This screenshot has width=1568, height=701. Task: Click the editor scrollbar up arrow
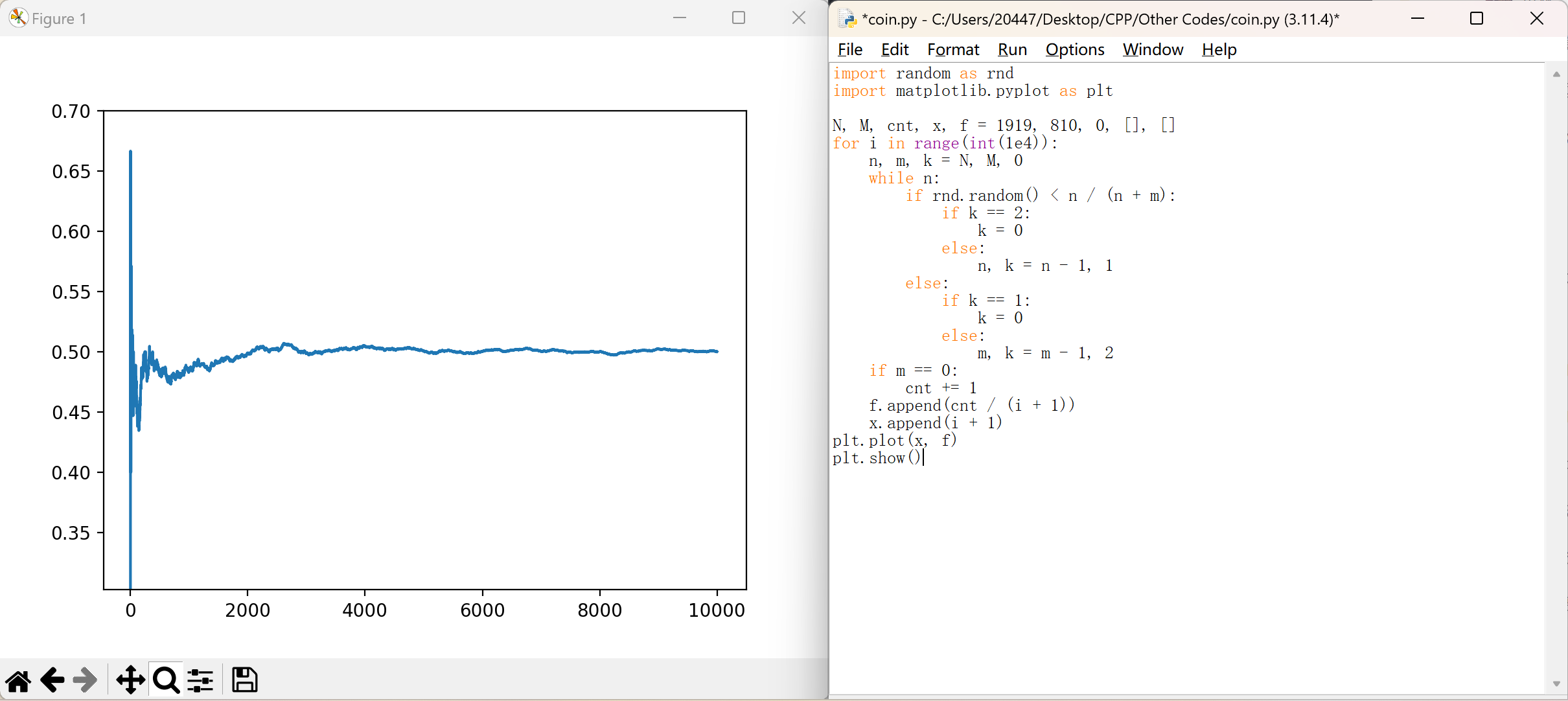click(1556, 74)
